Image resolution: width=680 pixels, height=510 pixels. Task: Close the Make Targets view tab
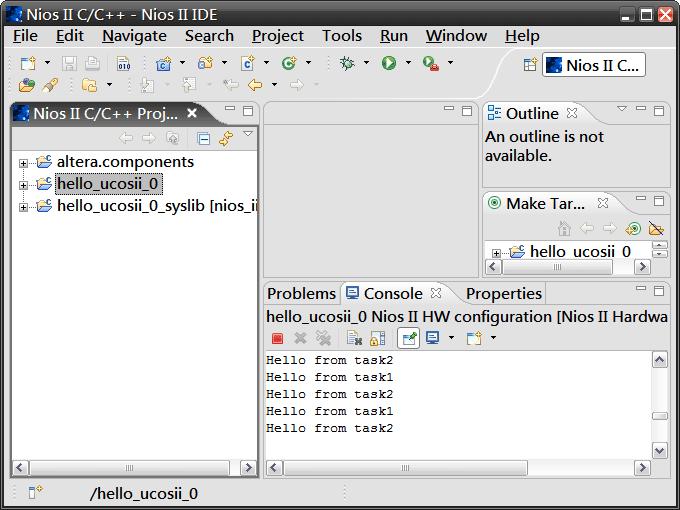pyautogui.click(x=602, y=203)
